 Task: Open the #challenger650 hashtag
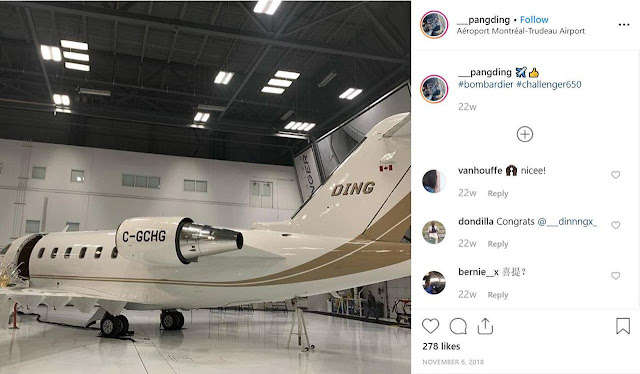[549, 85]
